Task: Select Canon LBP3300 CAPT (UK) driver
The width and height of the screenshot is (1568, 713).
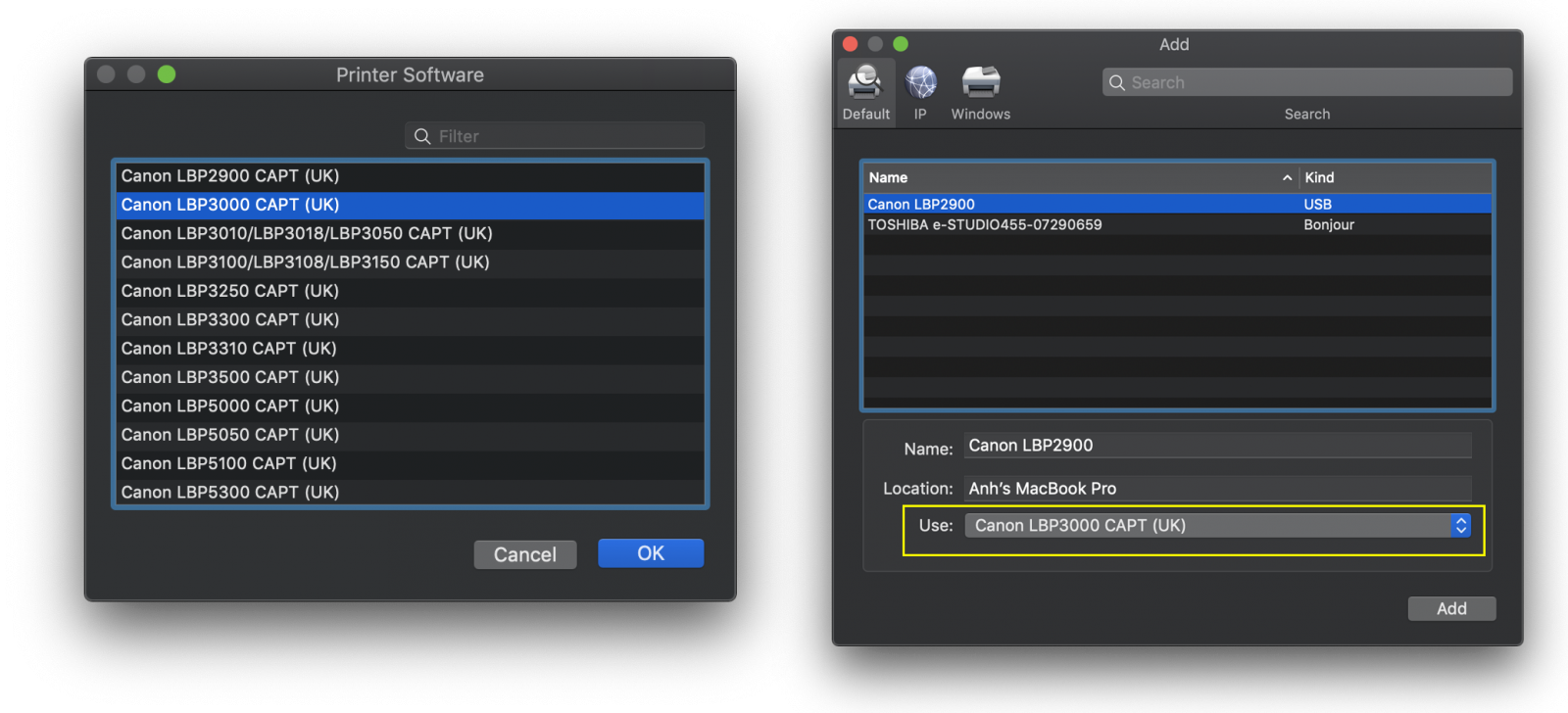Action: pyautogui.click(x=411, y=319)
